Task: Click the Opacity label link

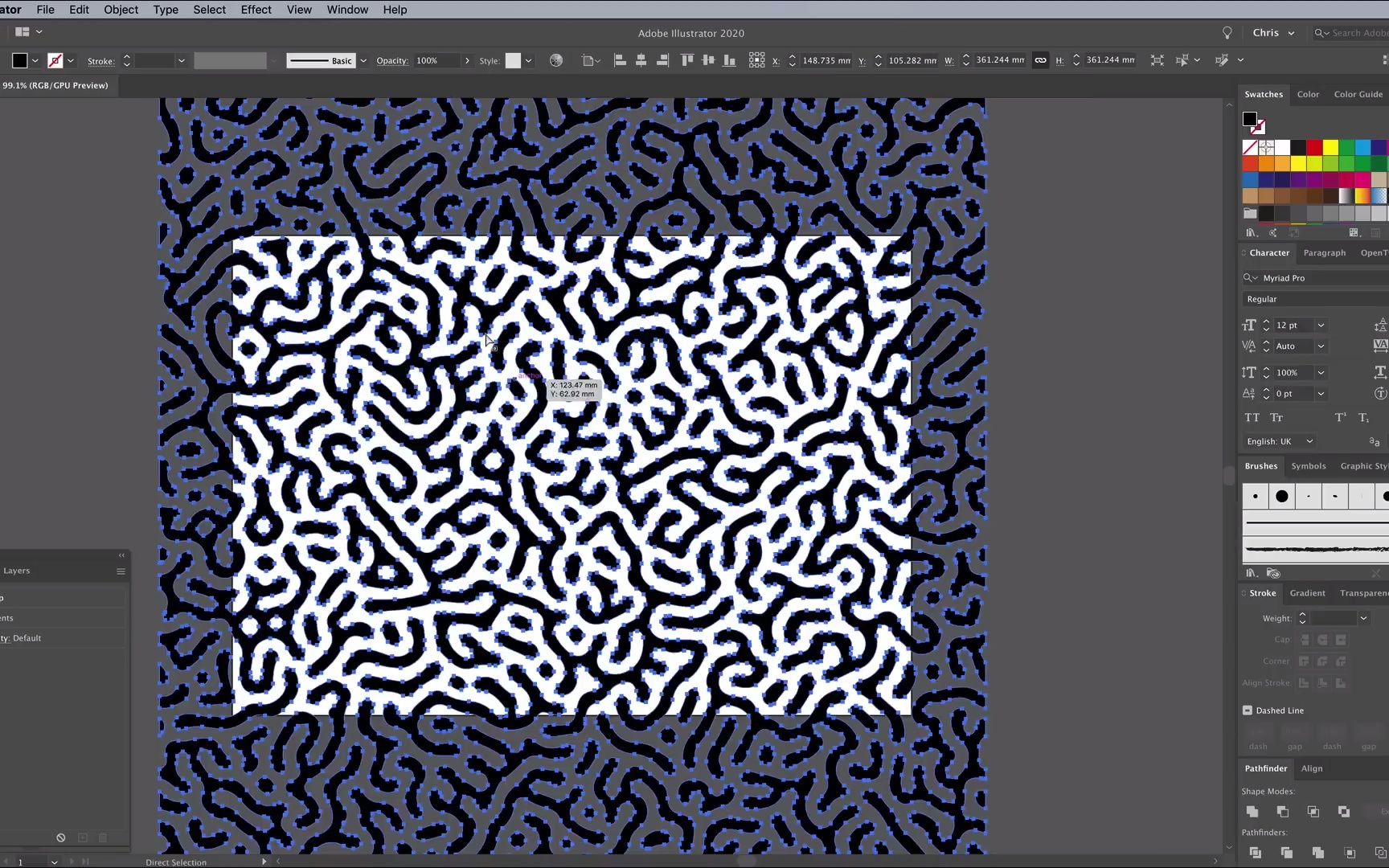Action: tap(392, 61)
